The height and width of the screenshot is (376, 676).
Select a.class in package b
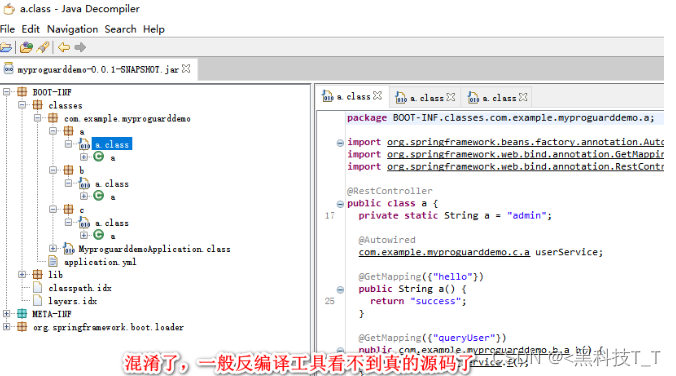tap(112, 184)
